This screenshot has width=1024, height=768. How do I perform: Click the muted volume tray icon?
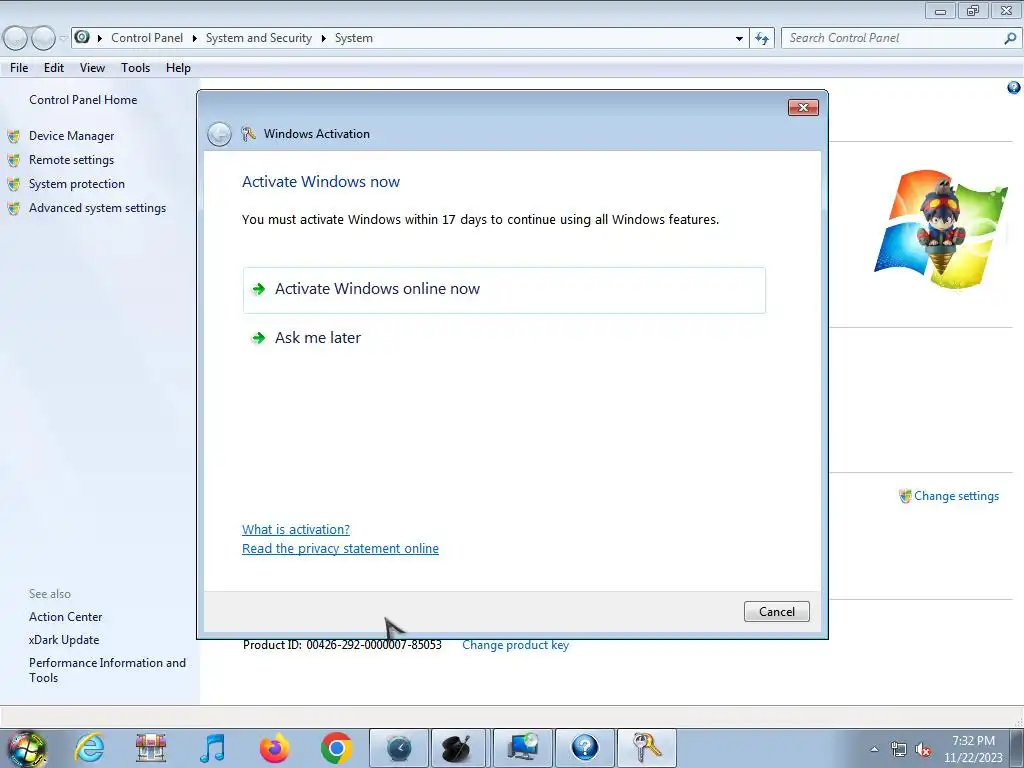point(923,750)
